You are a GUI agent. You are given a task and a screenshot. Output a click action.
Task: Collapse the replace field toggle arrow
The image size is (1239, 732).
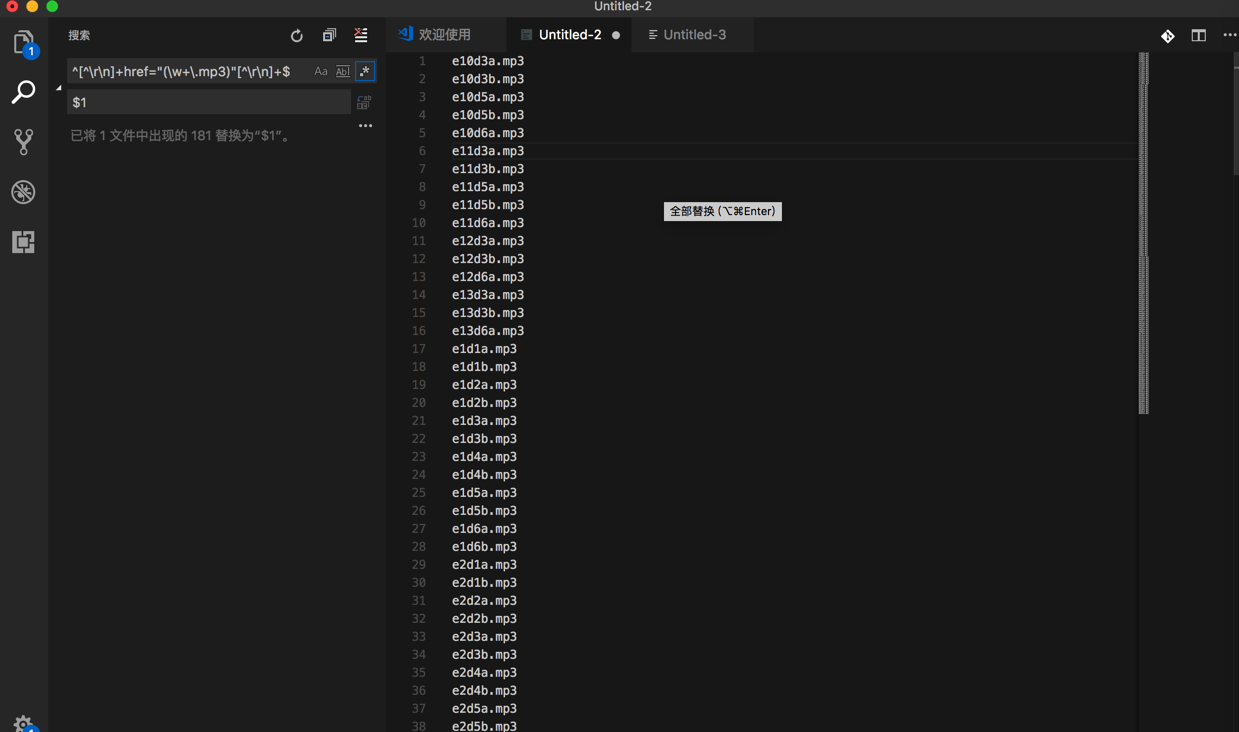point(58,87)
